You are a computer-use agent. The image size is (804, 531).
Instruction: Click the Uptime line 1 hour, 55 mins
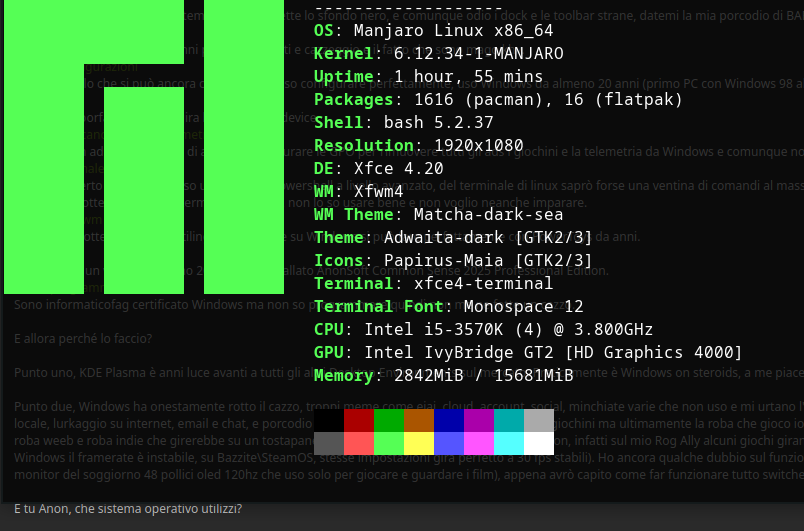[x=429, y=76]
